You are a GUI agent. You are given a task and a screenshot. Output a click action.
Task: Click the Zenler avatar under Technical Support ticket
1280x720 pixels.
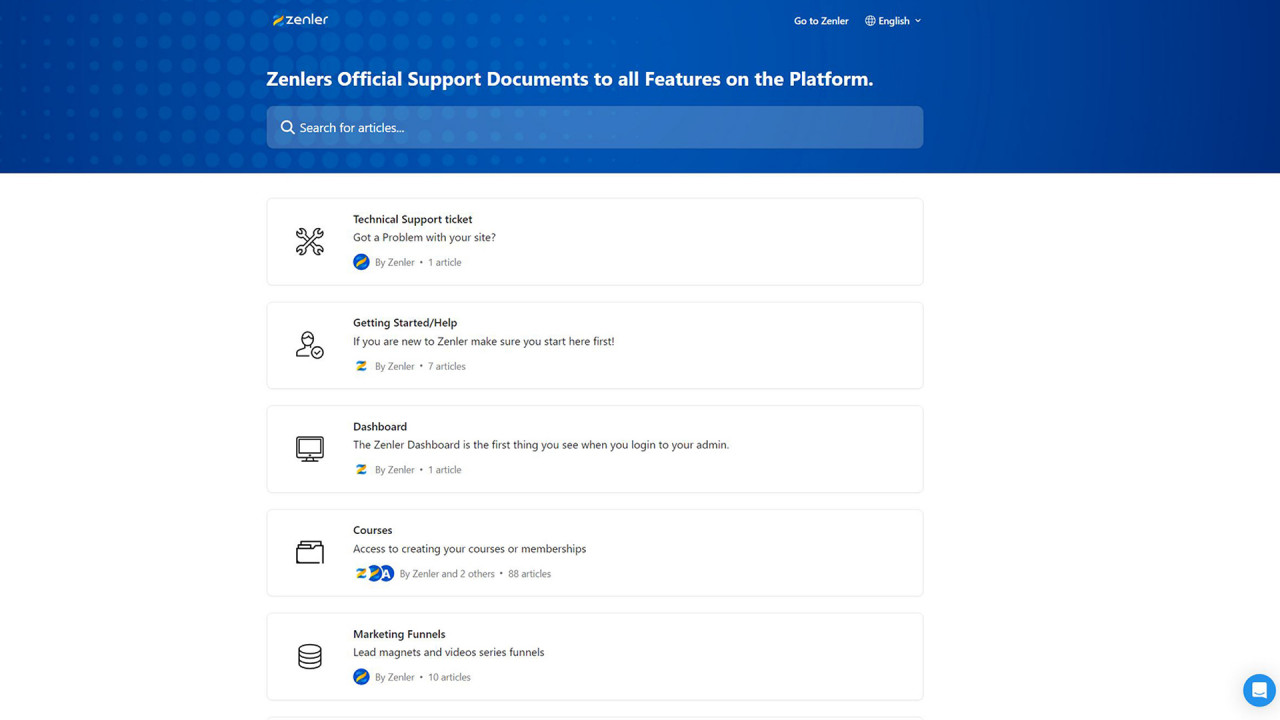(x=361, y=262)
